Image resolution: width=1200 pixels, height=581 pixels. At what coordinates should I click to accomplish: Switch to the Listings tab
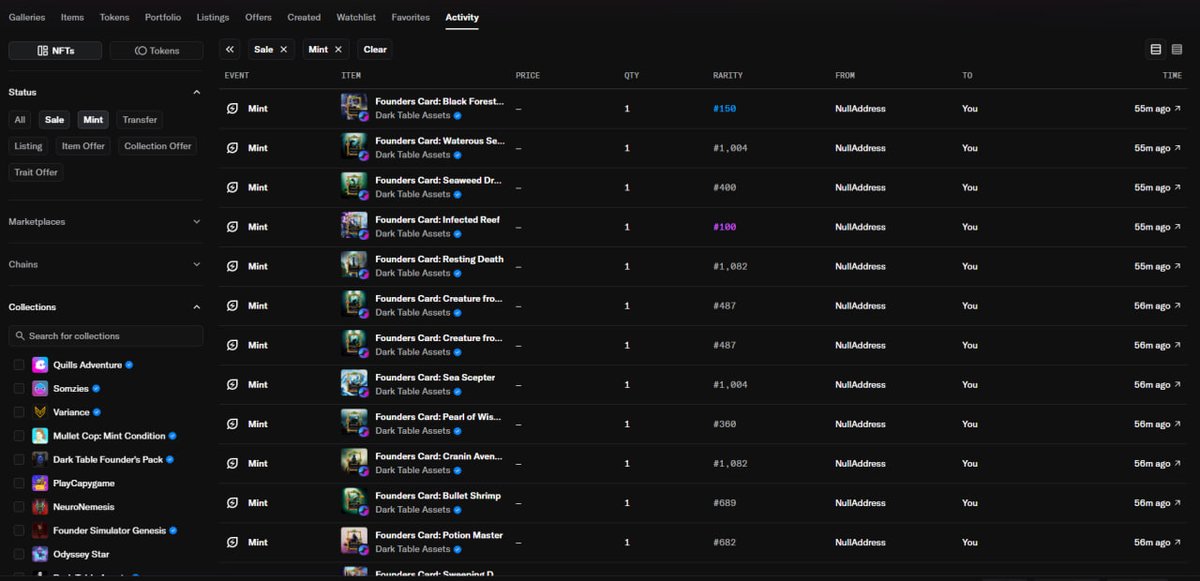tap(213, 17)
